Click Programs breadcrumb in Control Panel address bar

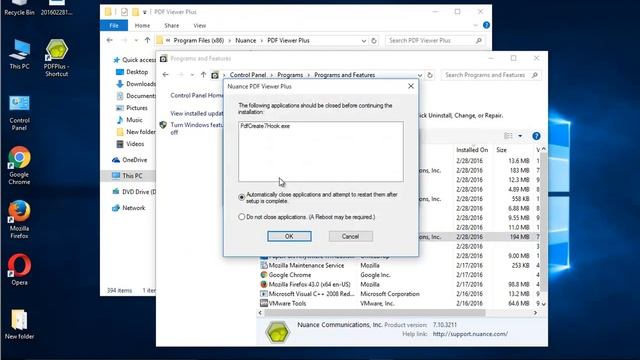point(290,75)
